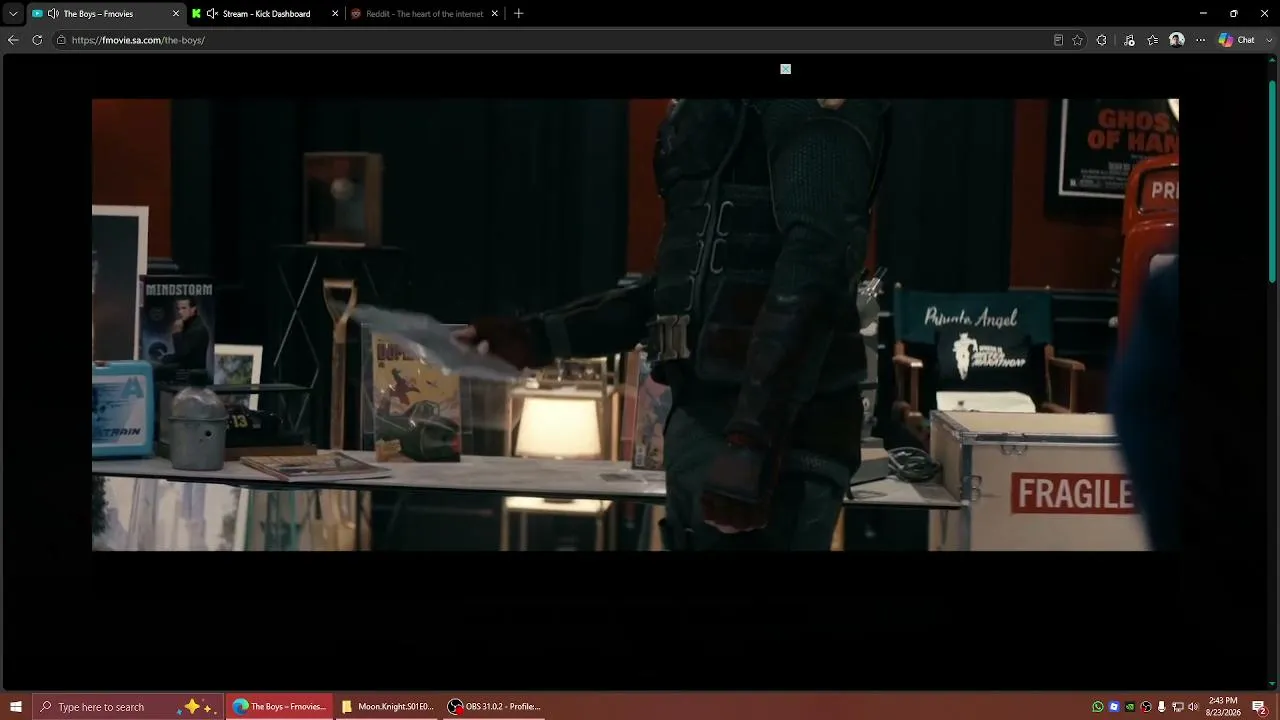Open WhatsApp tray icon
Viewport: 1280px width, 720px height.
[x=1098, y=707]
